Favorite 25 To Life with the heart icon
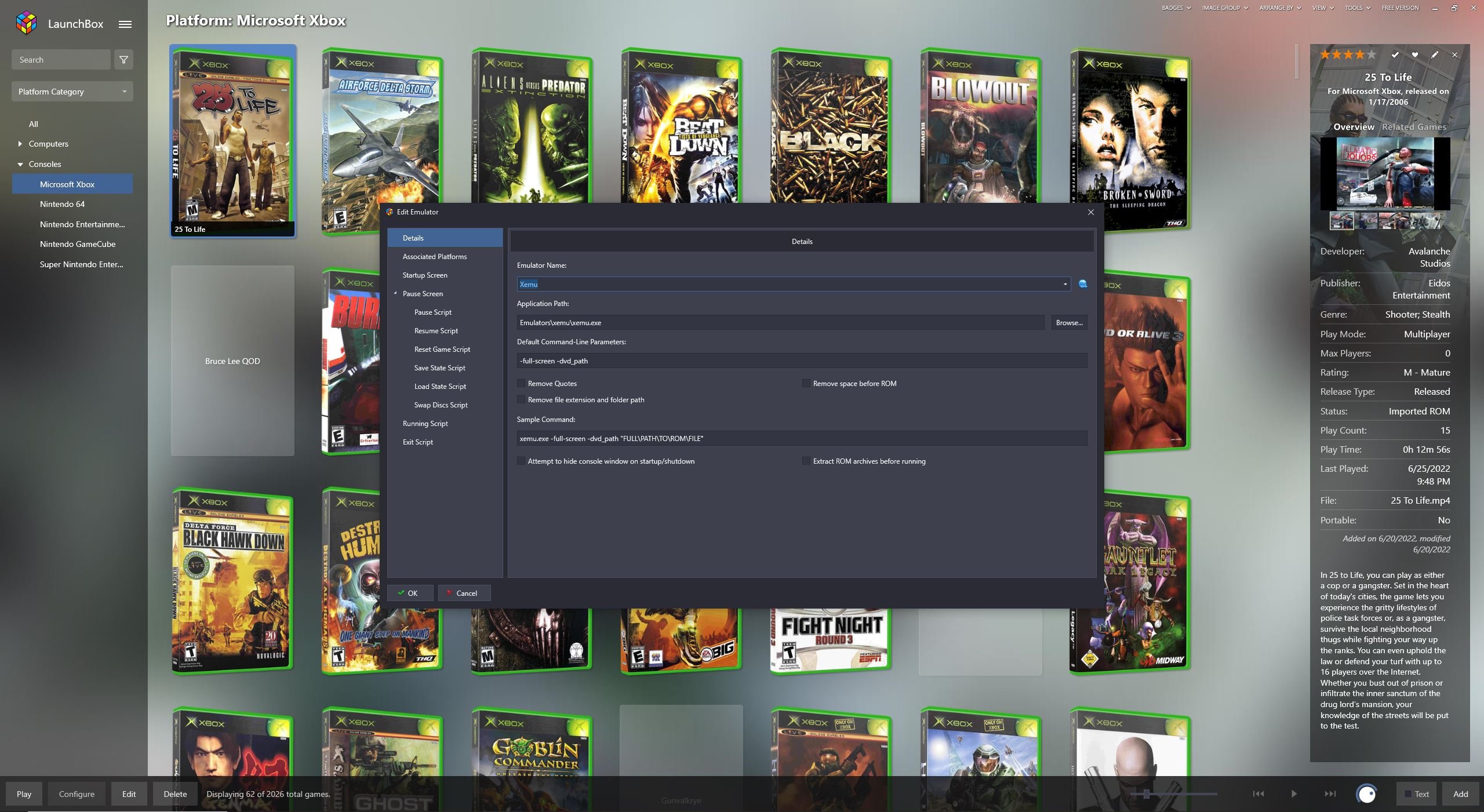This screenshot has height=812, width=1484. pos(1415,54)
